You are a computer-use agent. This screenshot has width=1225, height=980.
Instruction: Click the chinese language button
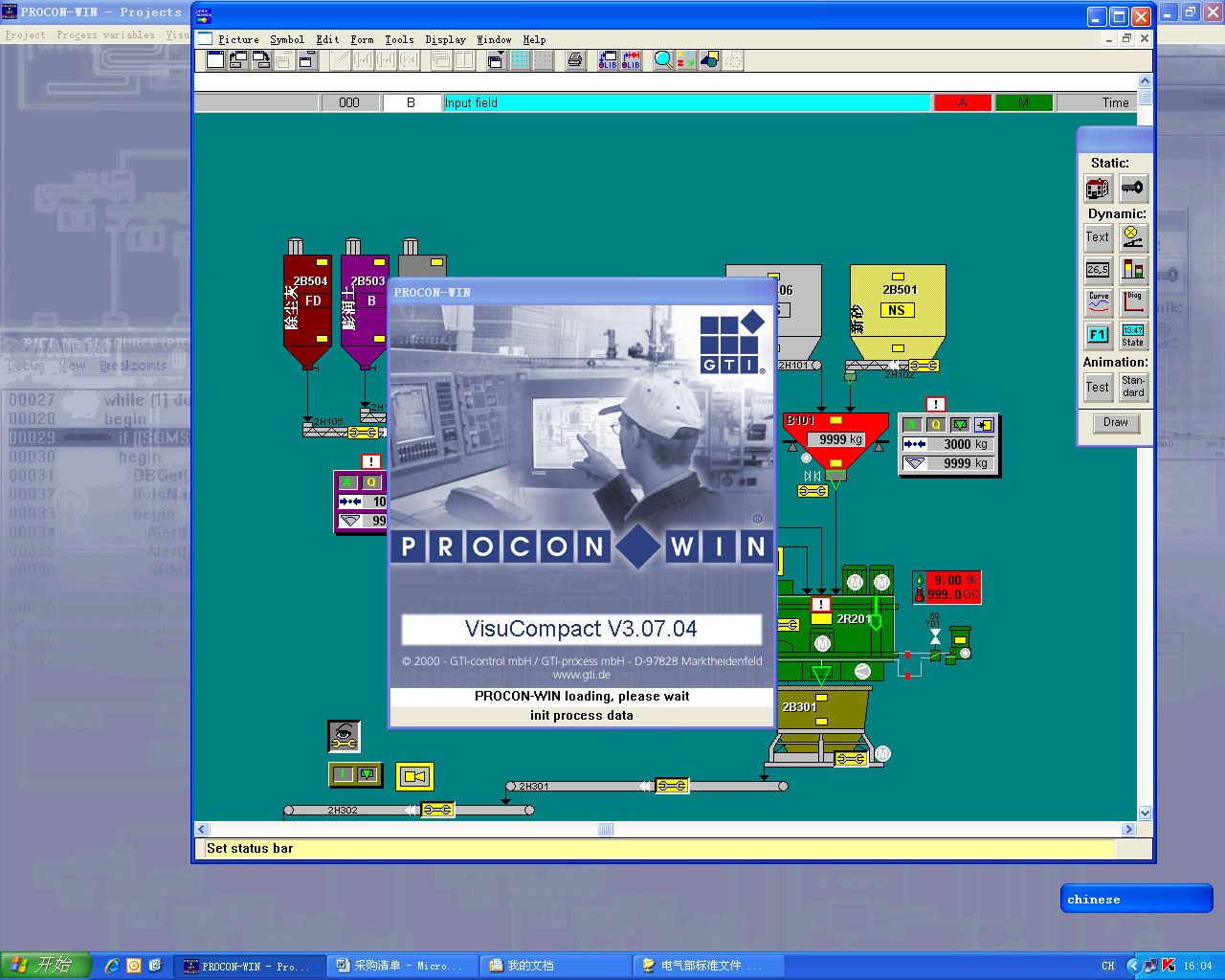coord(1136,900)
